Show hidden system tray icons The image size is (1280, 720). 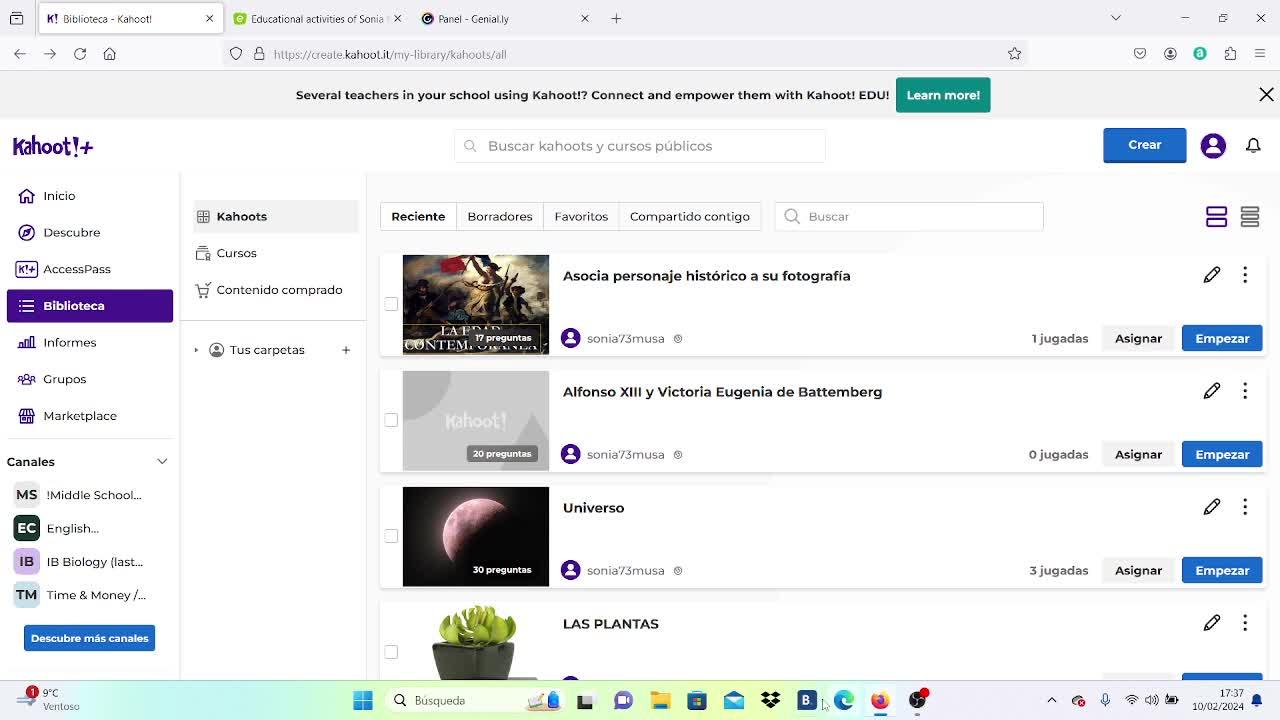click(1051, 700)
